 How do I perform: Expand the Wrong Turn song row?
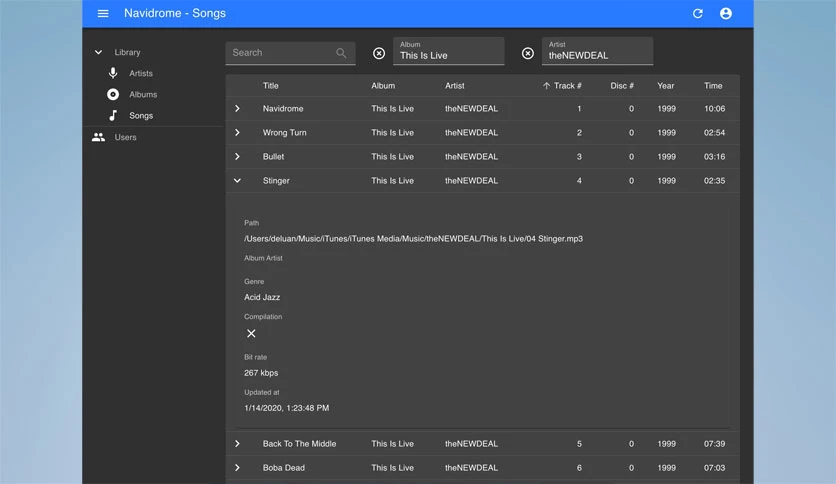237,133
